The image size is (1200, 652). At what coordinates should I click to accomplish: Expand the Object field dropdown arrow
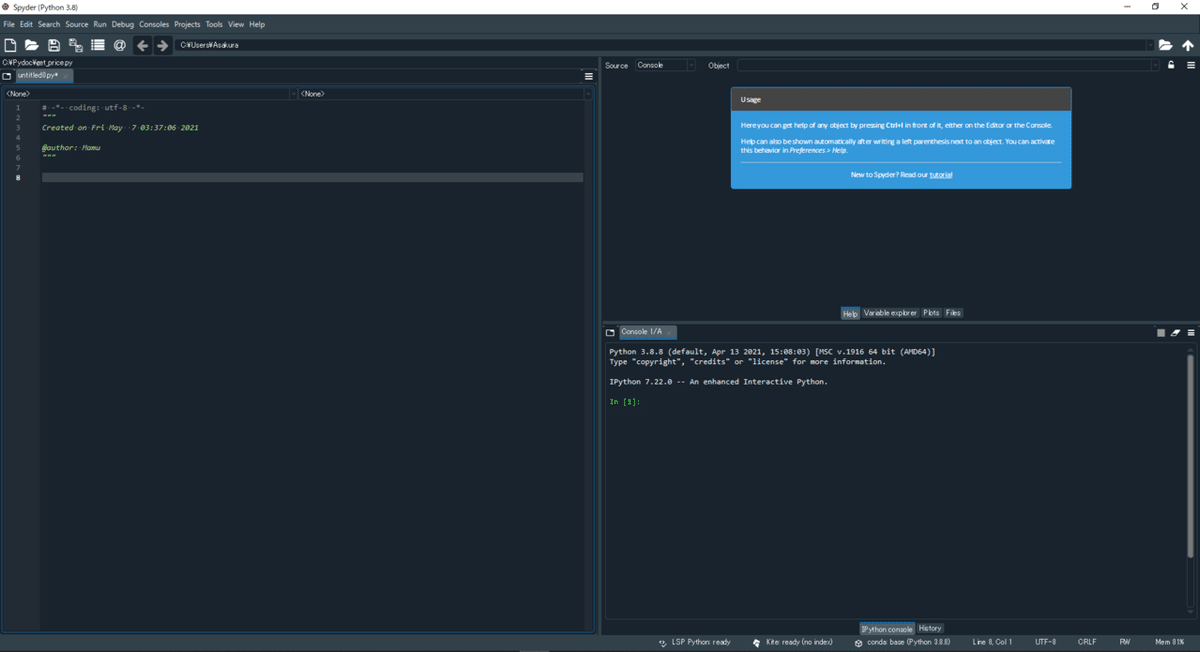(1155, 65)
